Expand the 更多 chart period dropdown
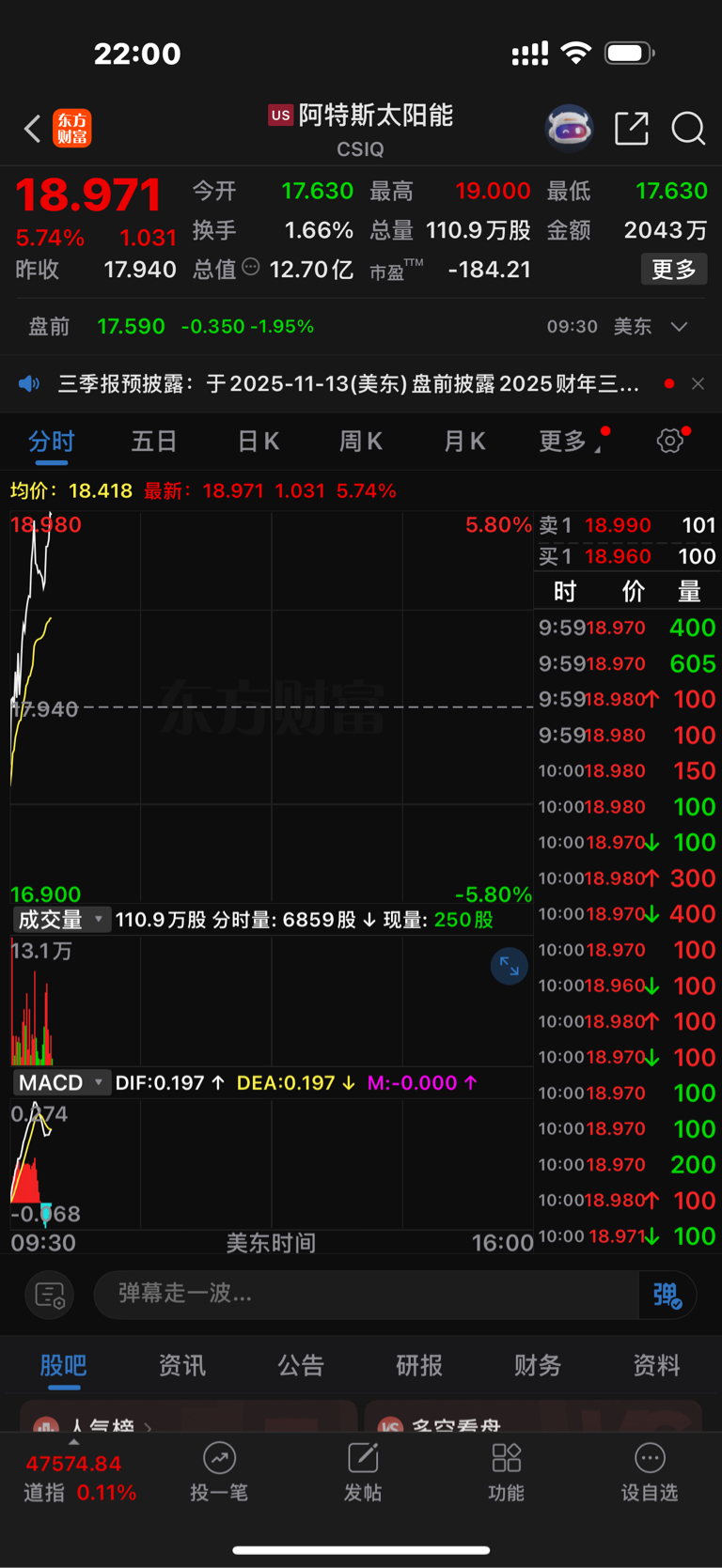Screen dimensions: 722x1568 click(x=570, y=441)
